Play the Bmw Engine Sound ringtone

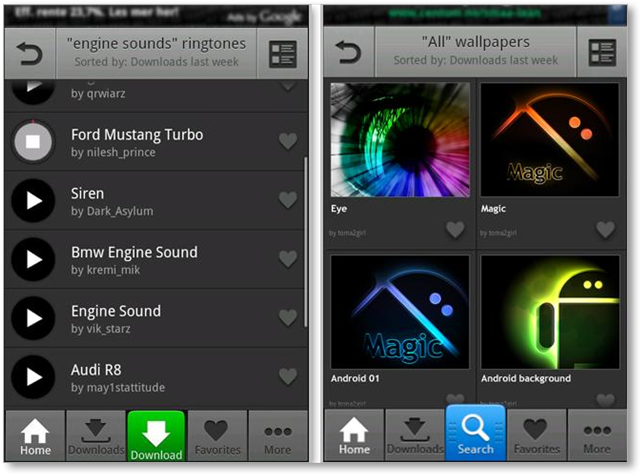33,259
